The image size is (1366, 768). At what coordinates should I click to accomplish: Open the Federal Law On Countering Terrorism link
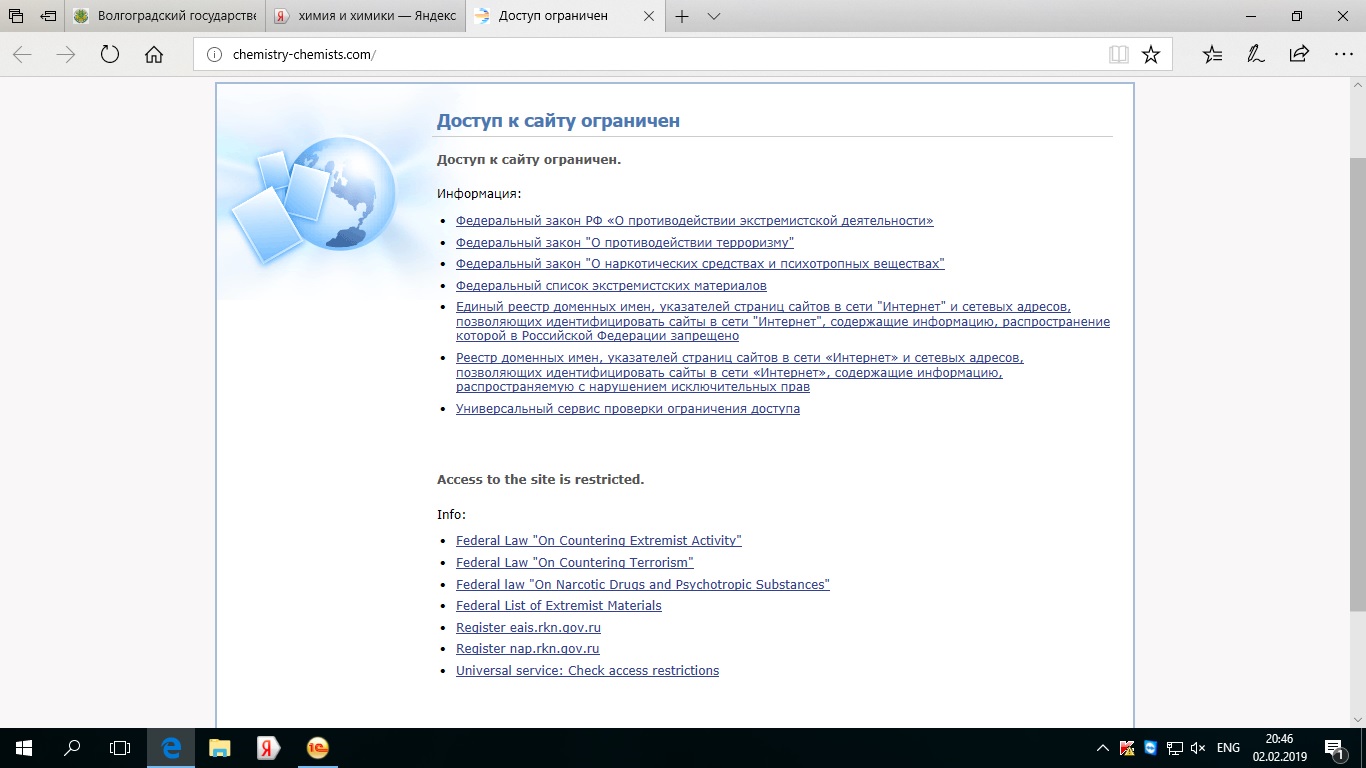[x=574, y=563]
